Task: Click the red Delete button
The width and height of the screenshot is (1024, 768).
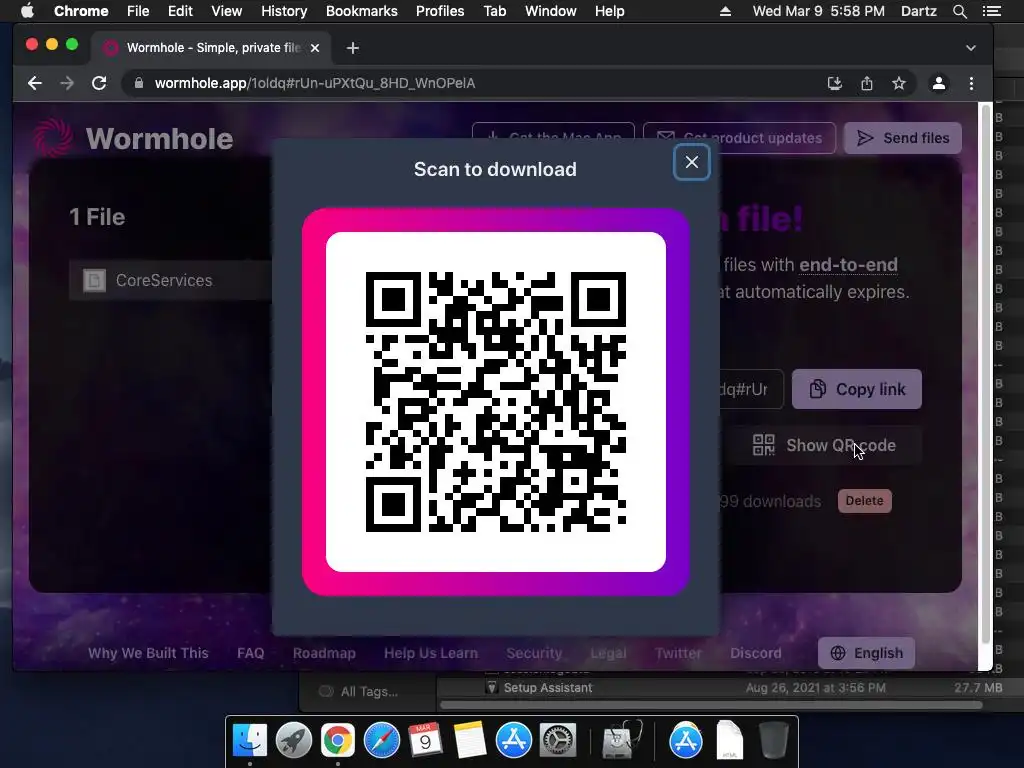Action: point(865,501)
